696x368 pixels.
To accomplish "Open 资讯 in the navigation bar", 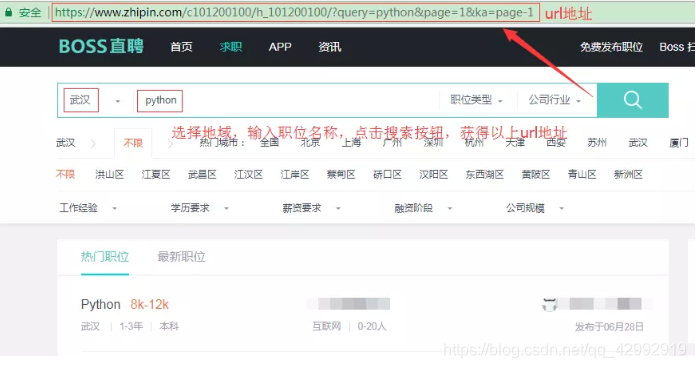I will pyautogui.click(x=330, y=47).
